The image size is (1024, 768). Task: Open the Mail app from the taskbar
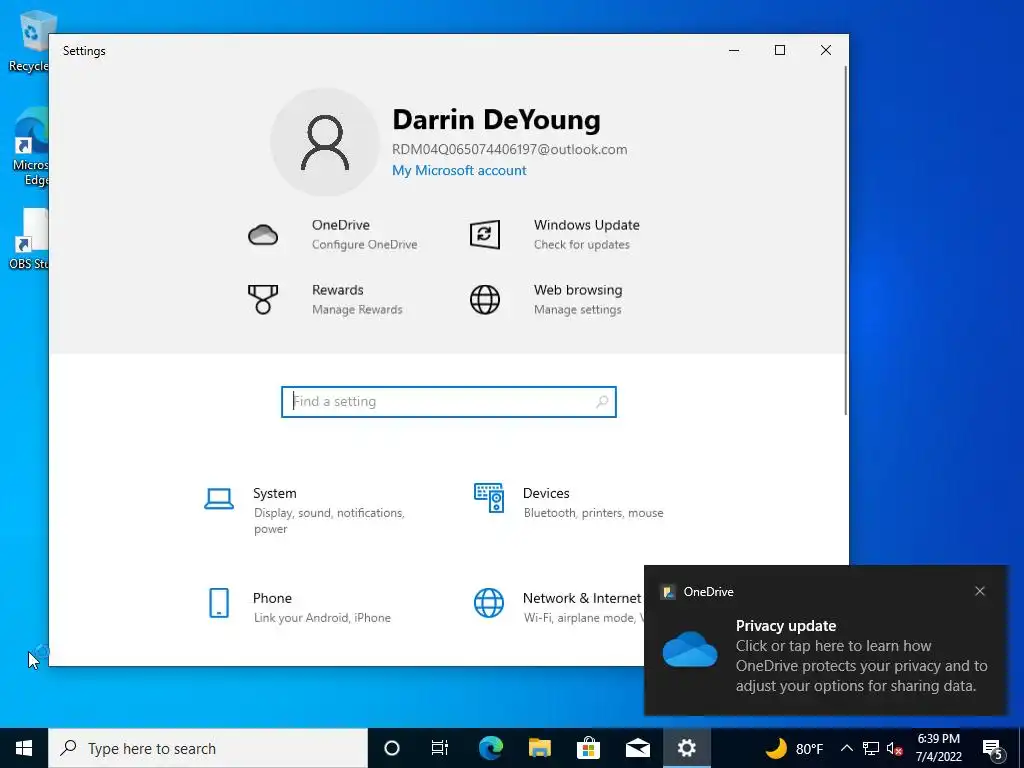(637, 748)
